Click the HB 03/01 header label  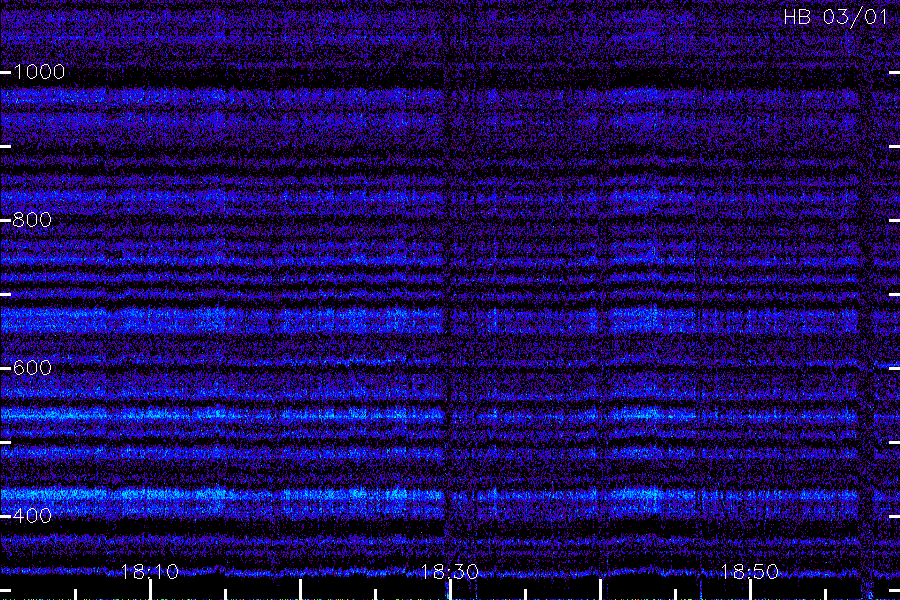coord(835,17)
